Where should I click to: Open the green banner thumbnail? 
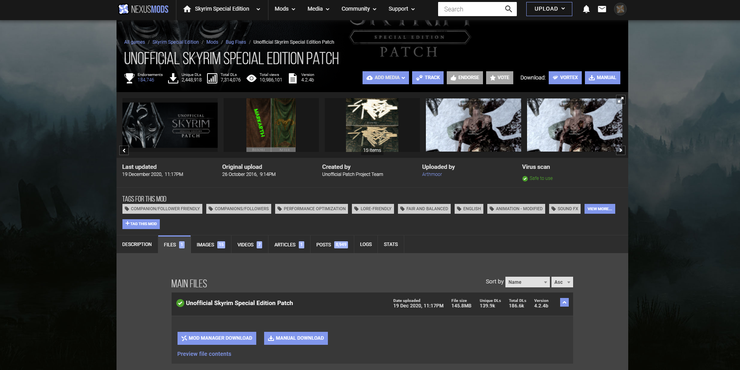(x=271, y=125)
